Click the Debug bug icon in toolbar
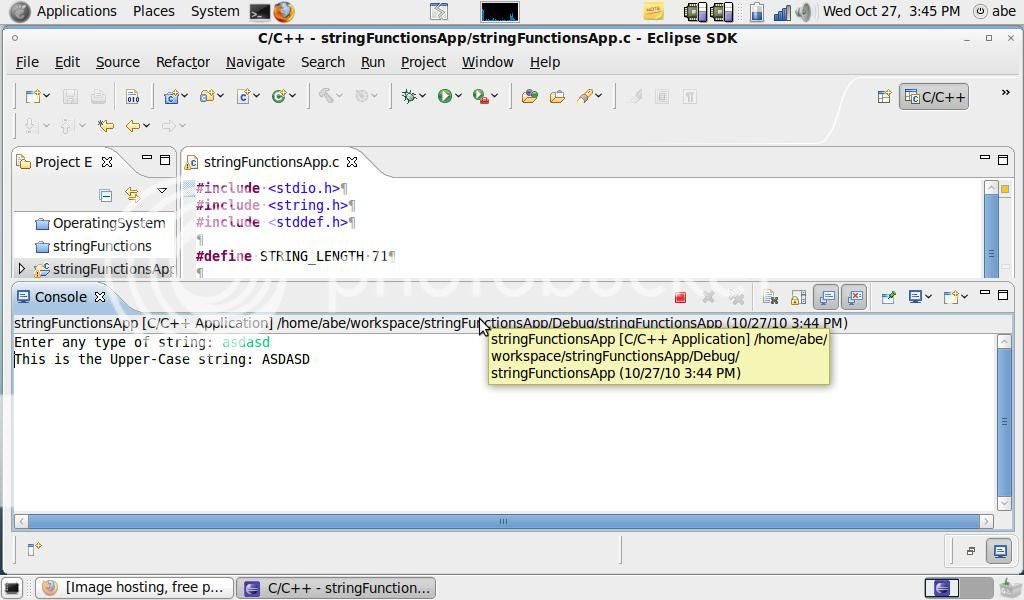The width and height of the screenshot is (1024, 600). click(x=409, y=96)
